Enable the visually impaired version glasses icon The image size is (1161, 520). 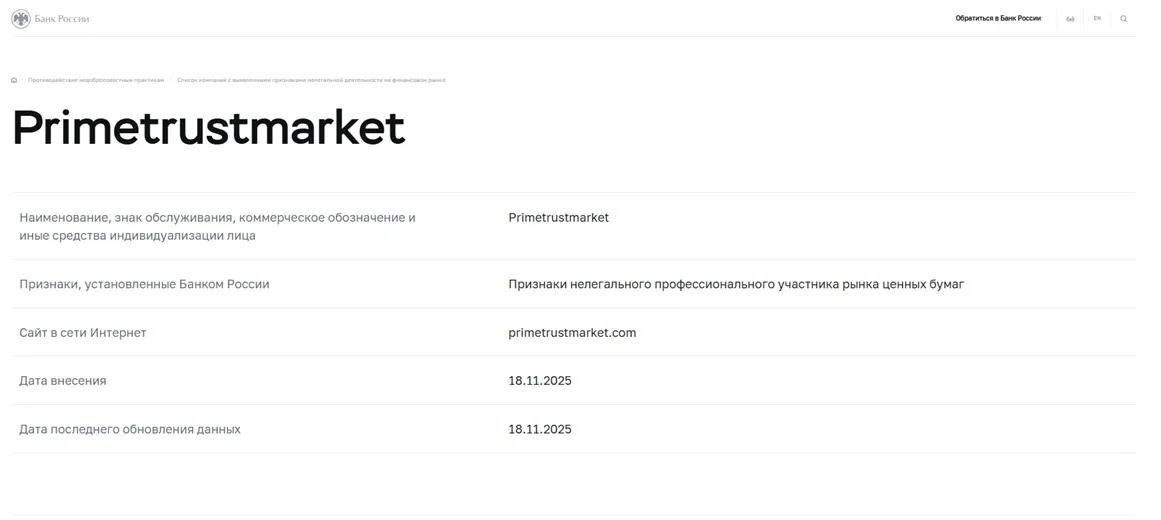click(1070, 19)
